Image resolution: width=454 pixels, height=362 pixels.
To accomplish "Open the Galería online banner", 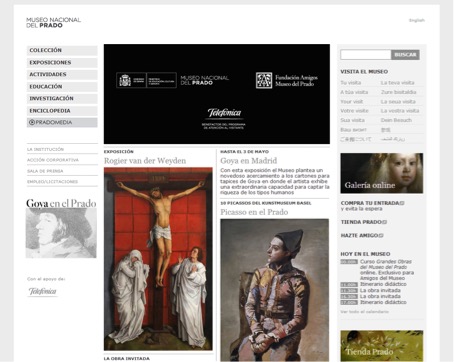I will (x=382, y=173).
